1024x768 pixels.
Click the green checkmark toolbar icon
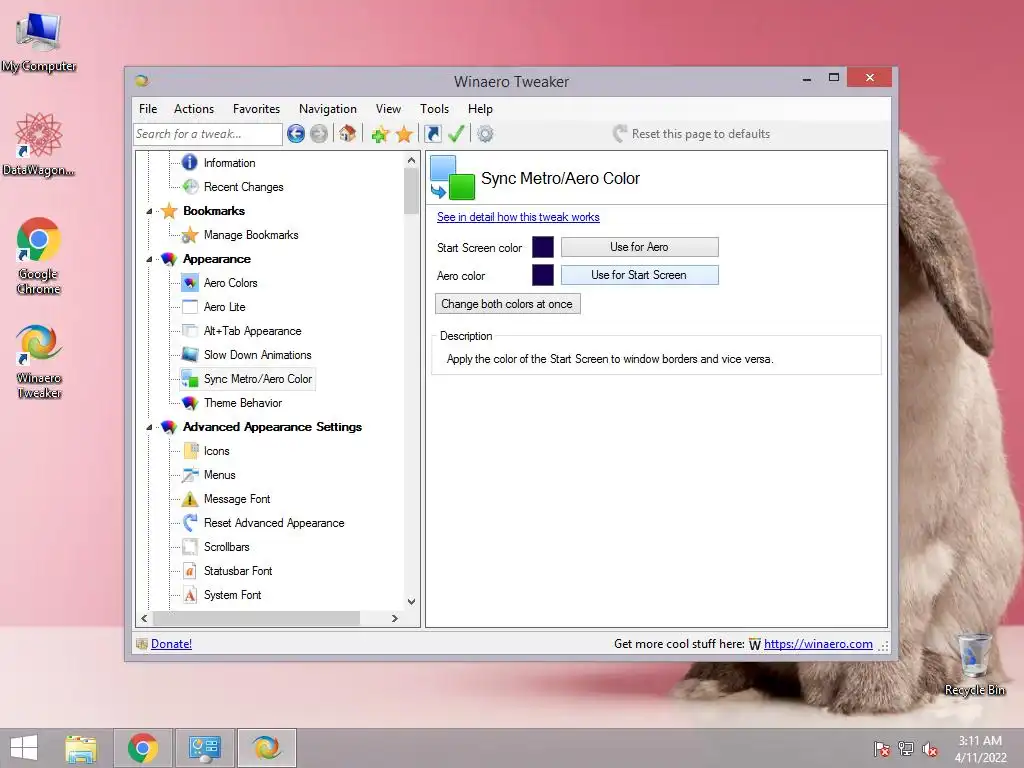(x=456, y=134)
